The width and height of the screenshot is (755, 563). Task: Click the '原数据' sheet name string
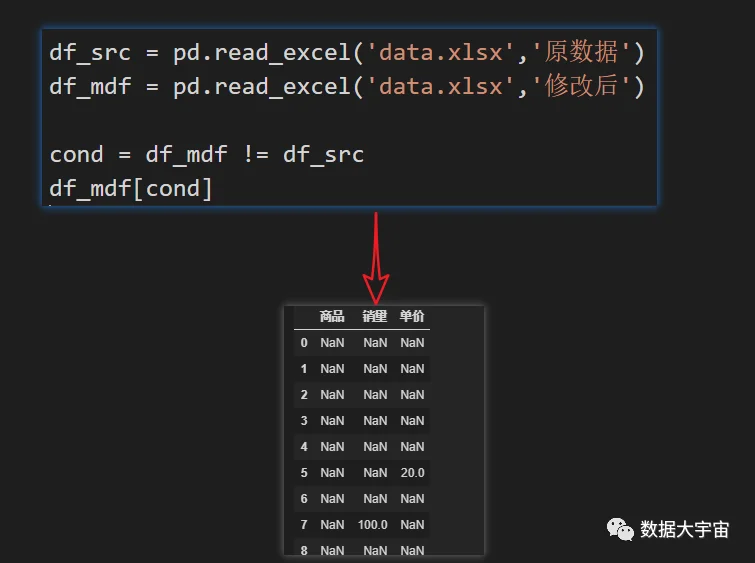coord(581,52)
